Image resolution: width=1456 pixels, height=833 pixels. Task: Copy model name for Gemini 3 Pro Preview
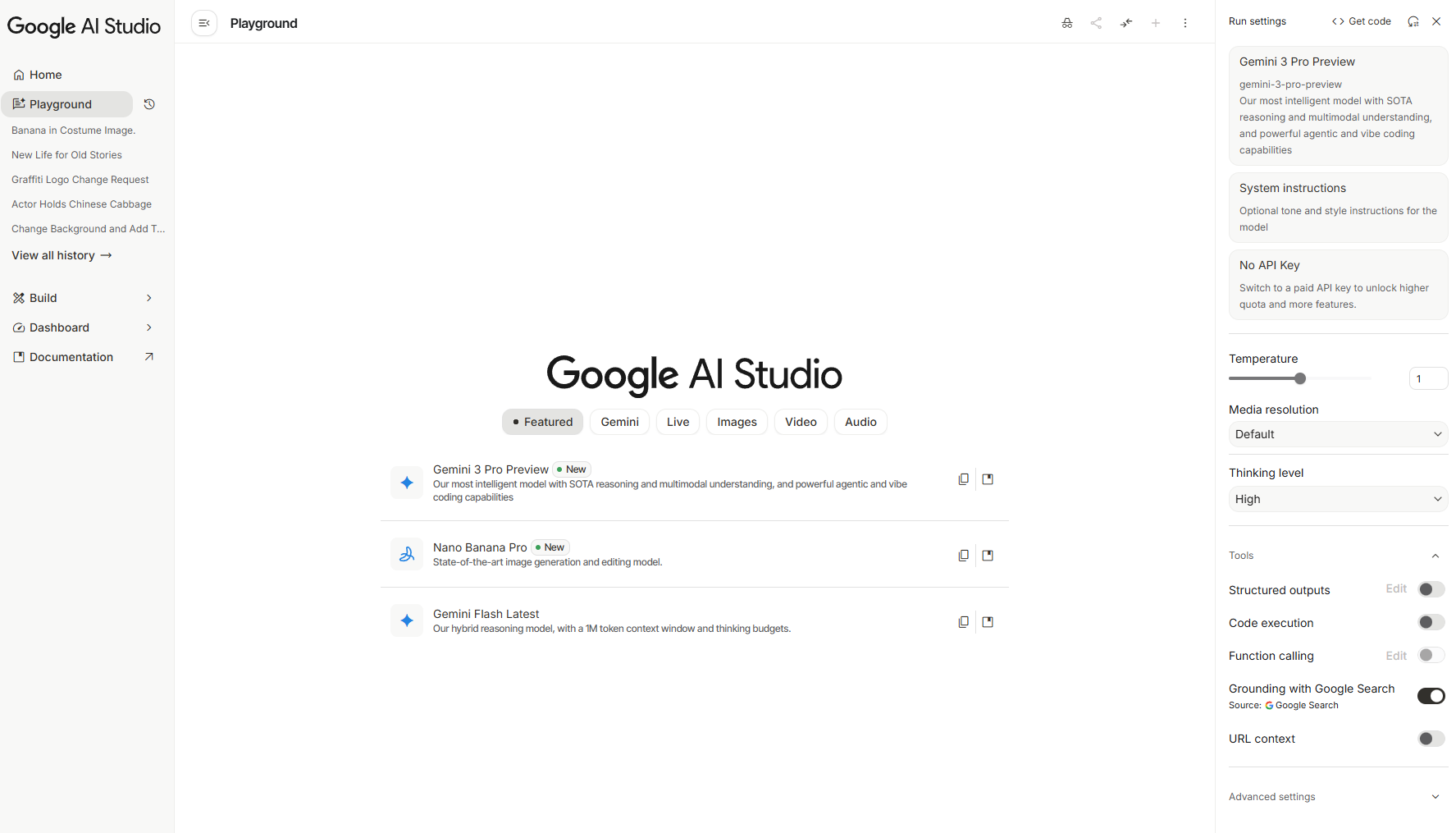[964, 479]
